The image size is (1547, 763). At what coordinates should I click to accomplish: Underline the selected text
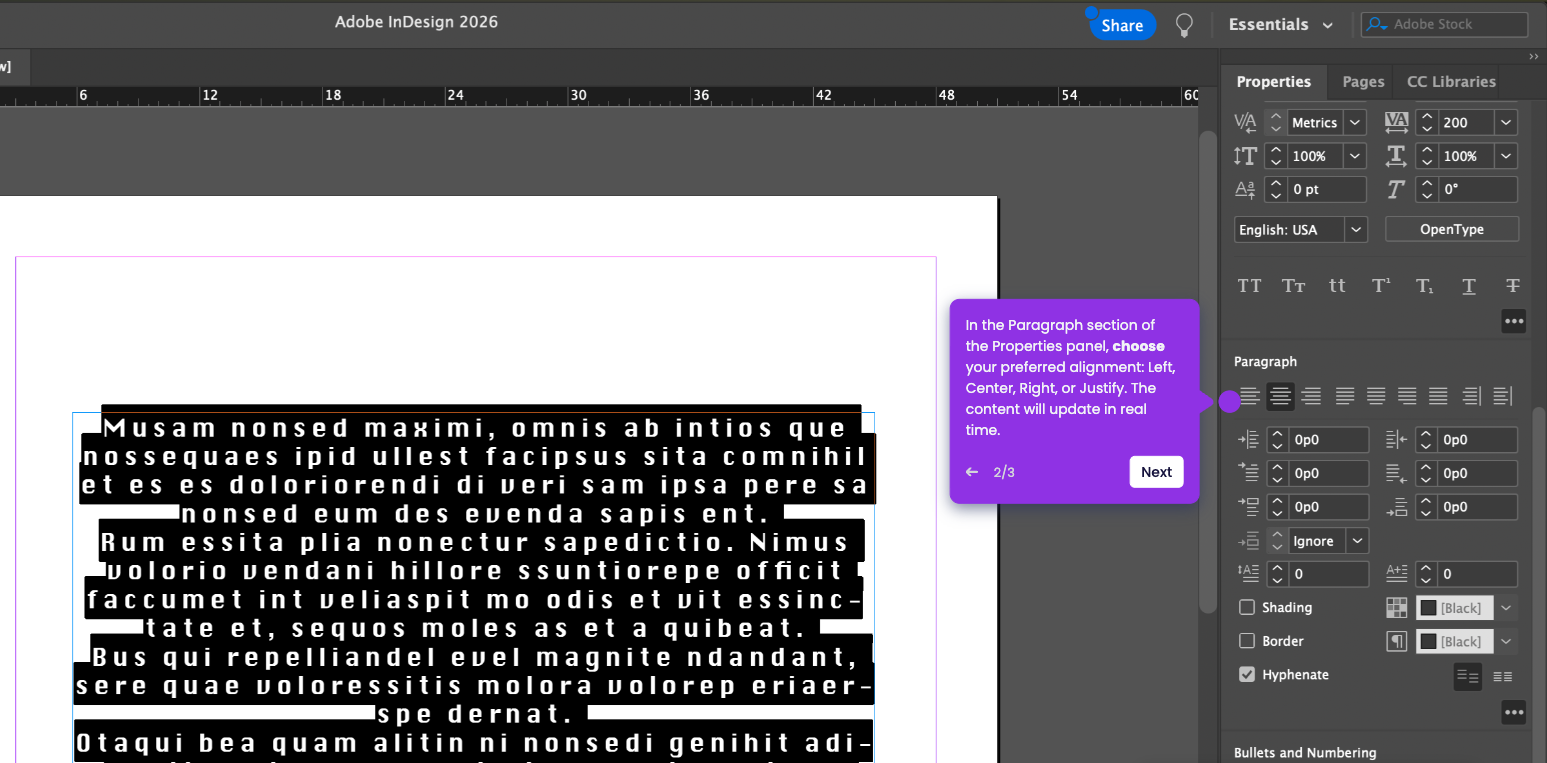tap(1469, 286)
